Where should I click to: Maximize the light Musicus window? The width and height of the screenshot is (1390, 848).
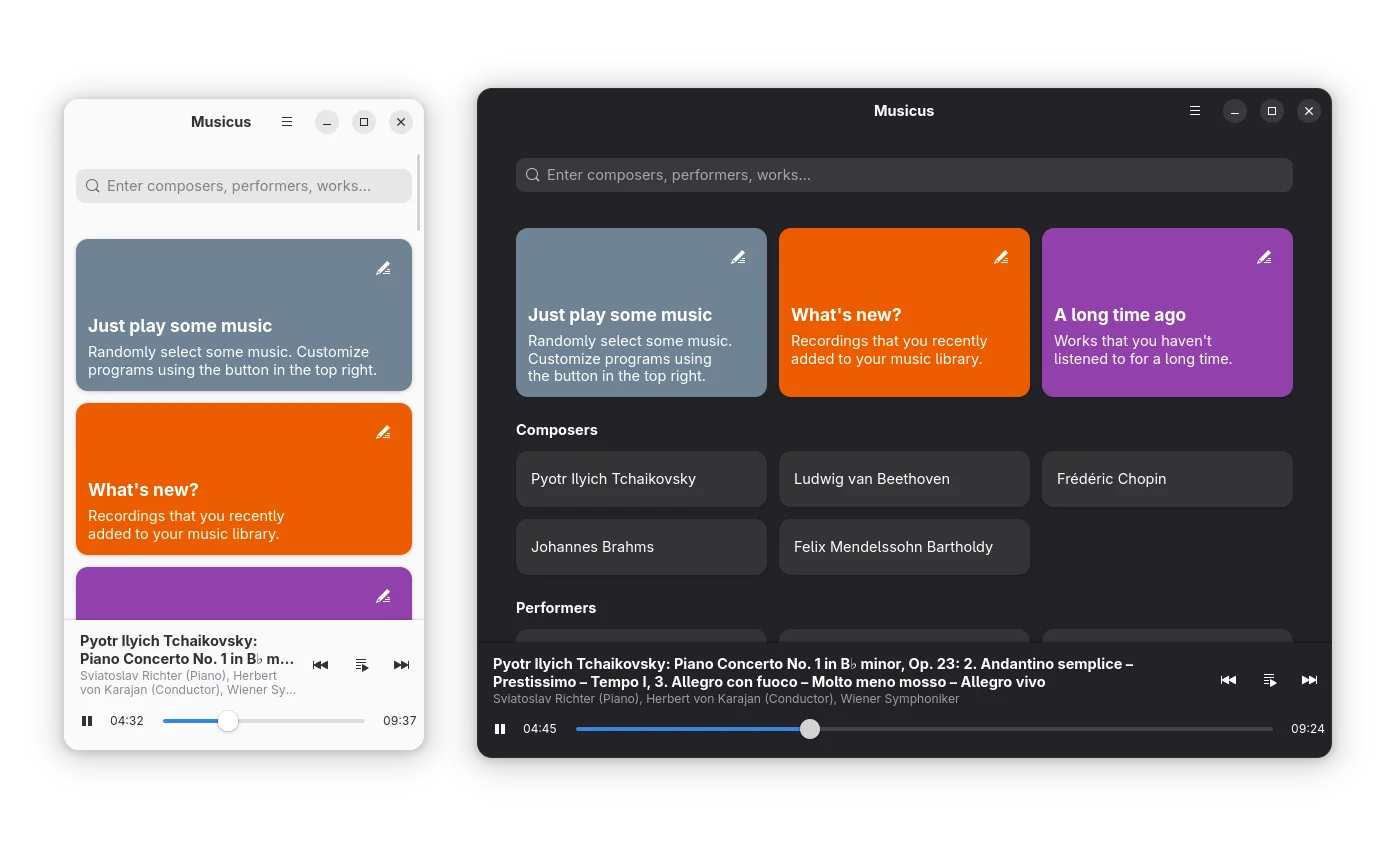(x=364, y=122)
